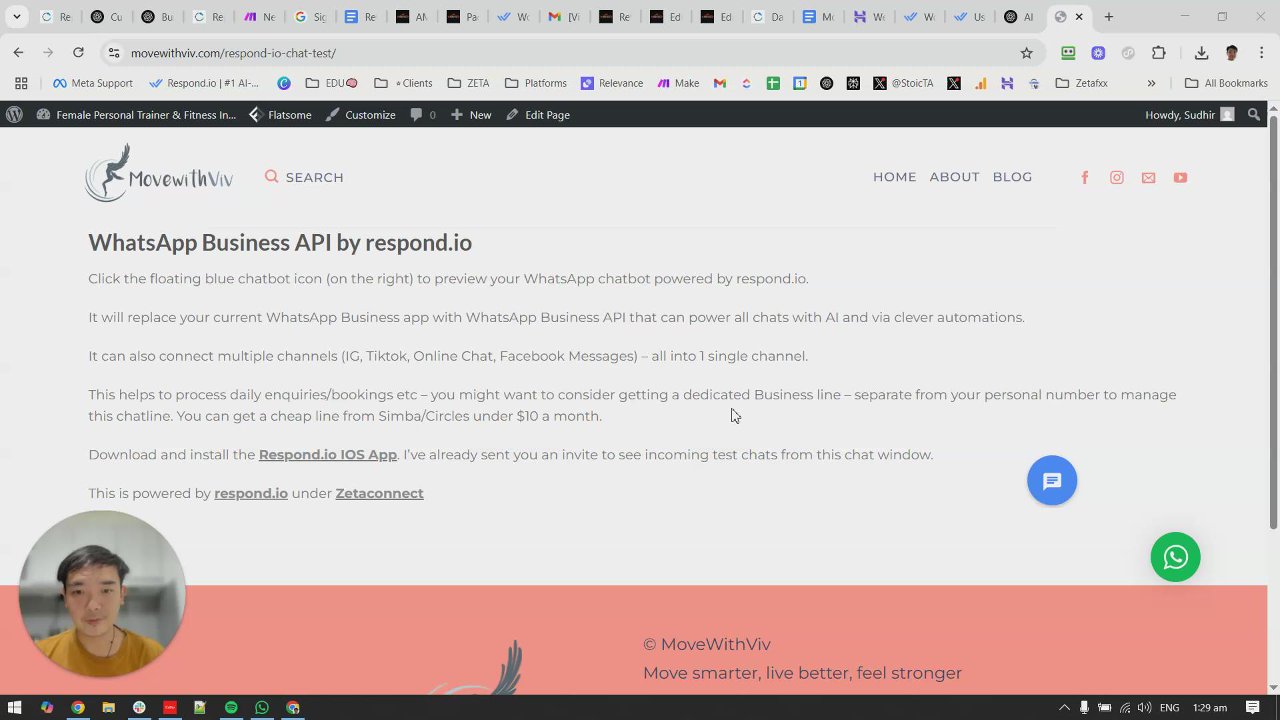Open the Howdy, Sudhir account menu

(1189, 115)
